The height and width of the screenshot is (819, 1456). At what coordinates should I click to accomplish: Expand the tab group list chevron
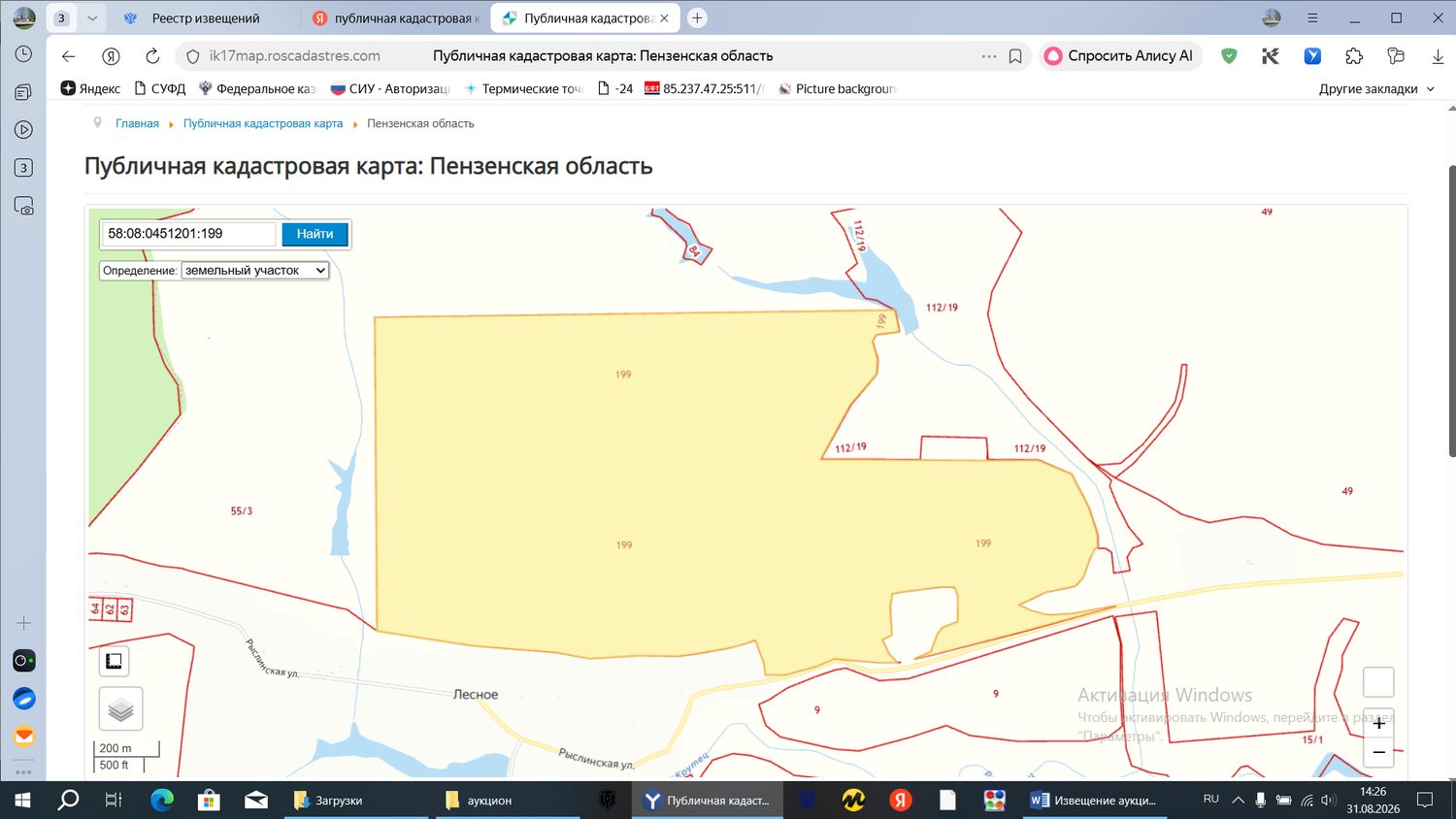[92, 18]
